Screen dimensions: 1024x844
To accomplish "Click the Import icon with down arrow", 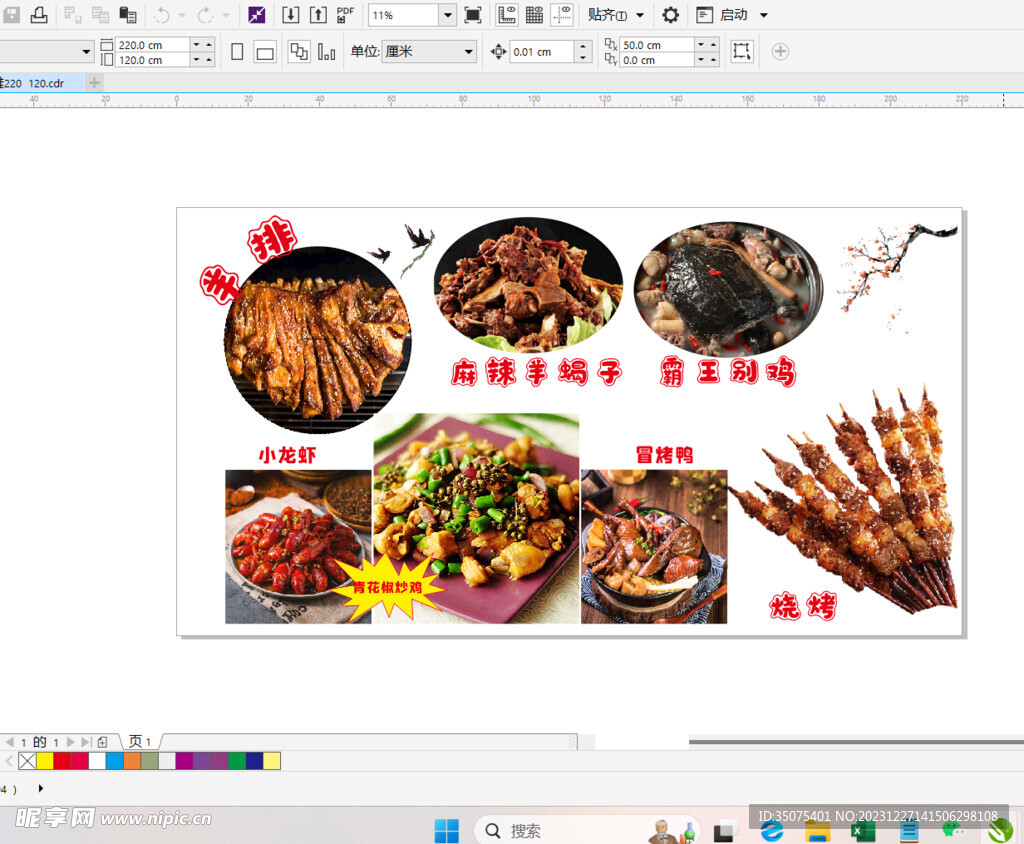I will [x=290, y=15].
